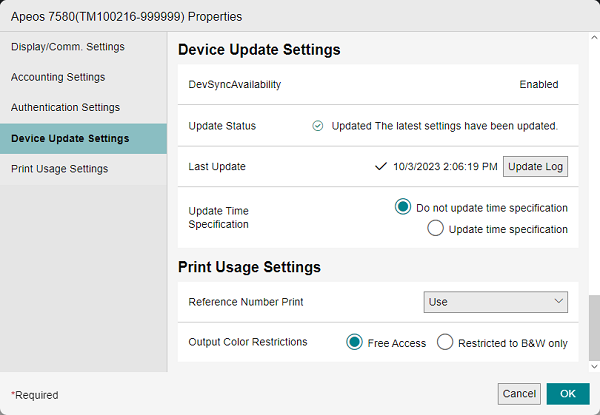Click the 10/3/2023 2:06:19 PM timestamp
Image resolution: width=600 pixels, height=415 pixels.
point(445,166)
